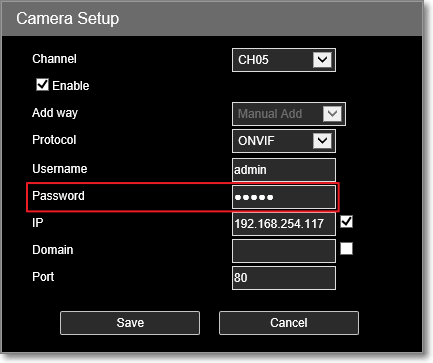Check the checkbox beside the Domain field
Image resolution: width=433 pixels, height=363 pixels.
(x=346, y=249)
